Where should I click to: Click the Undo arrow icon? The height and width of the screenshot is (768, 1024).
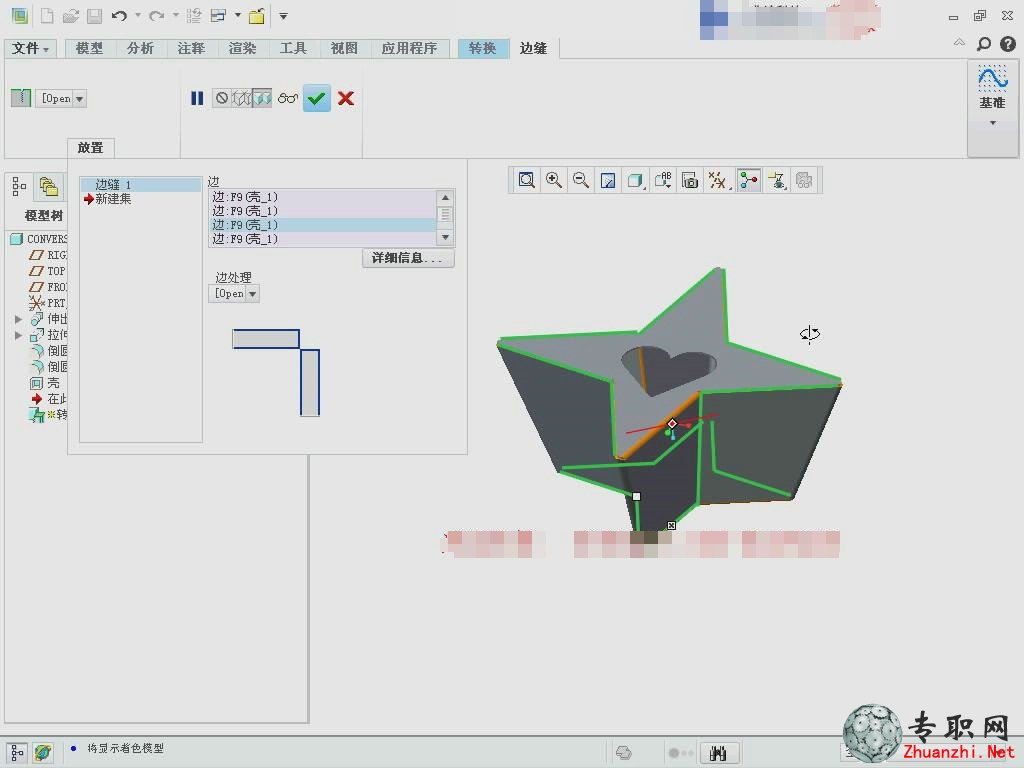(119, 16)
